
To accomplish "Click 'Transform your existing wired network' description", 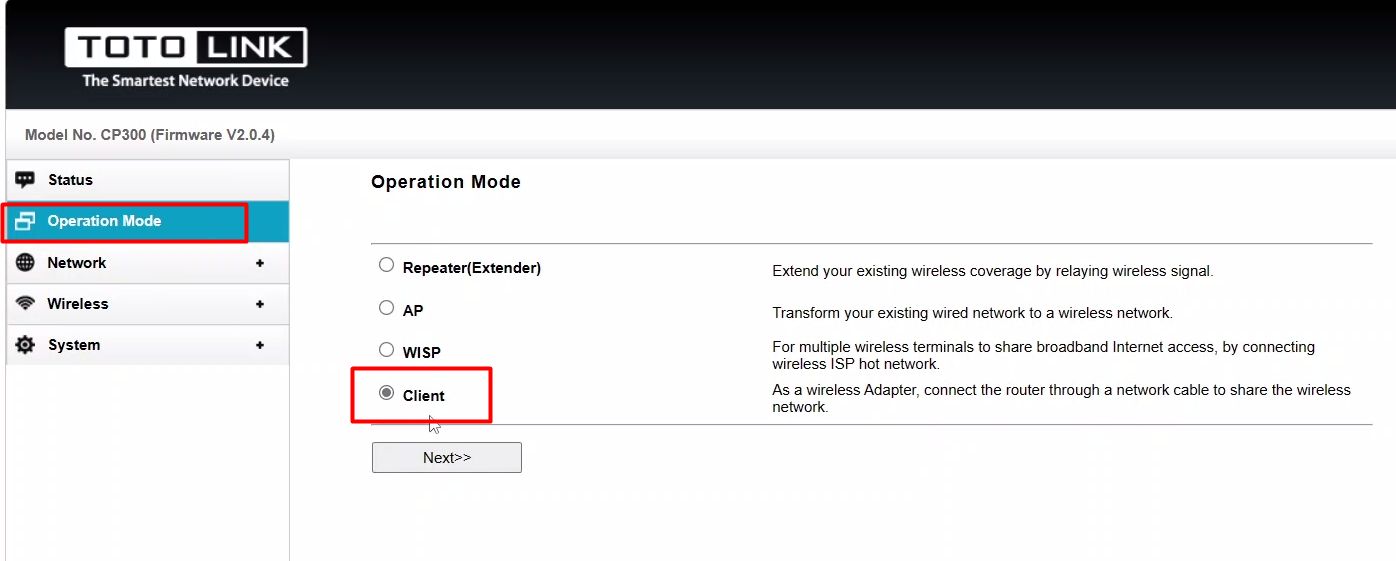I will pos(972,313).
